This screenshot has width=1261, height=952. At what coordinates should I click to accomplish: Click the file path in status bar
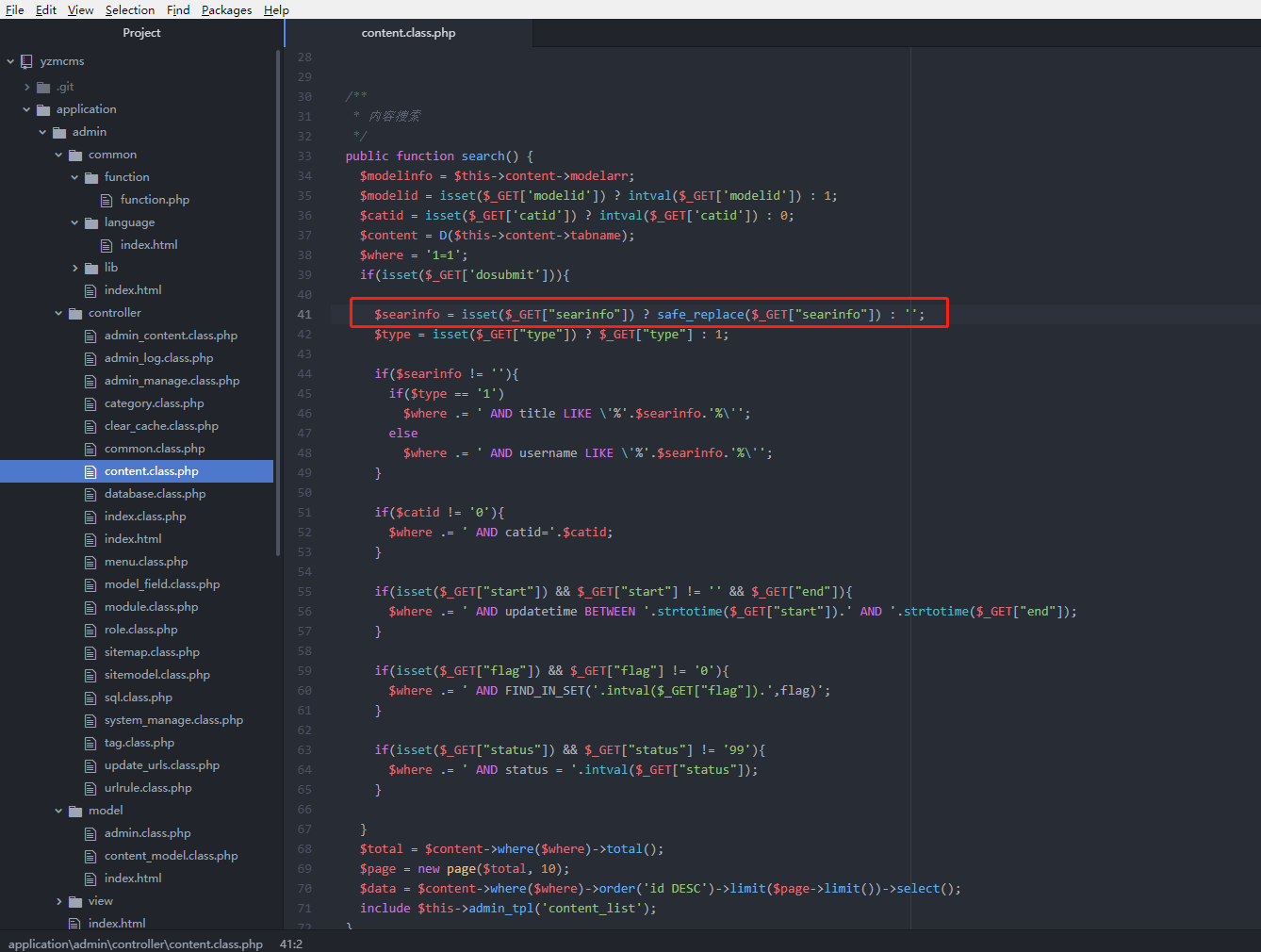(136, 944)
